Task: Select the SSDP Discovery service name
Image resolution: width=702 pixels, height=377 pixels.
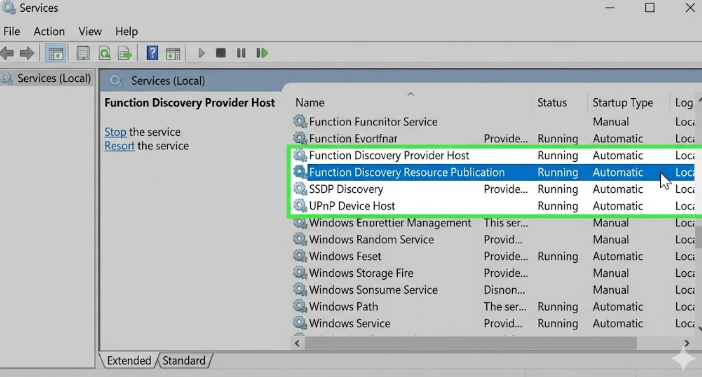Action: click(x=346, y=189)
